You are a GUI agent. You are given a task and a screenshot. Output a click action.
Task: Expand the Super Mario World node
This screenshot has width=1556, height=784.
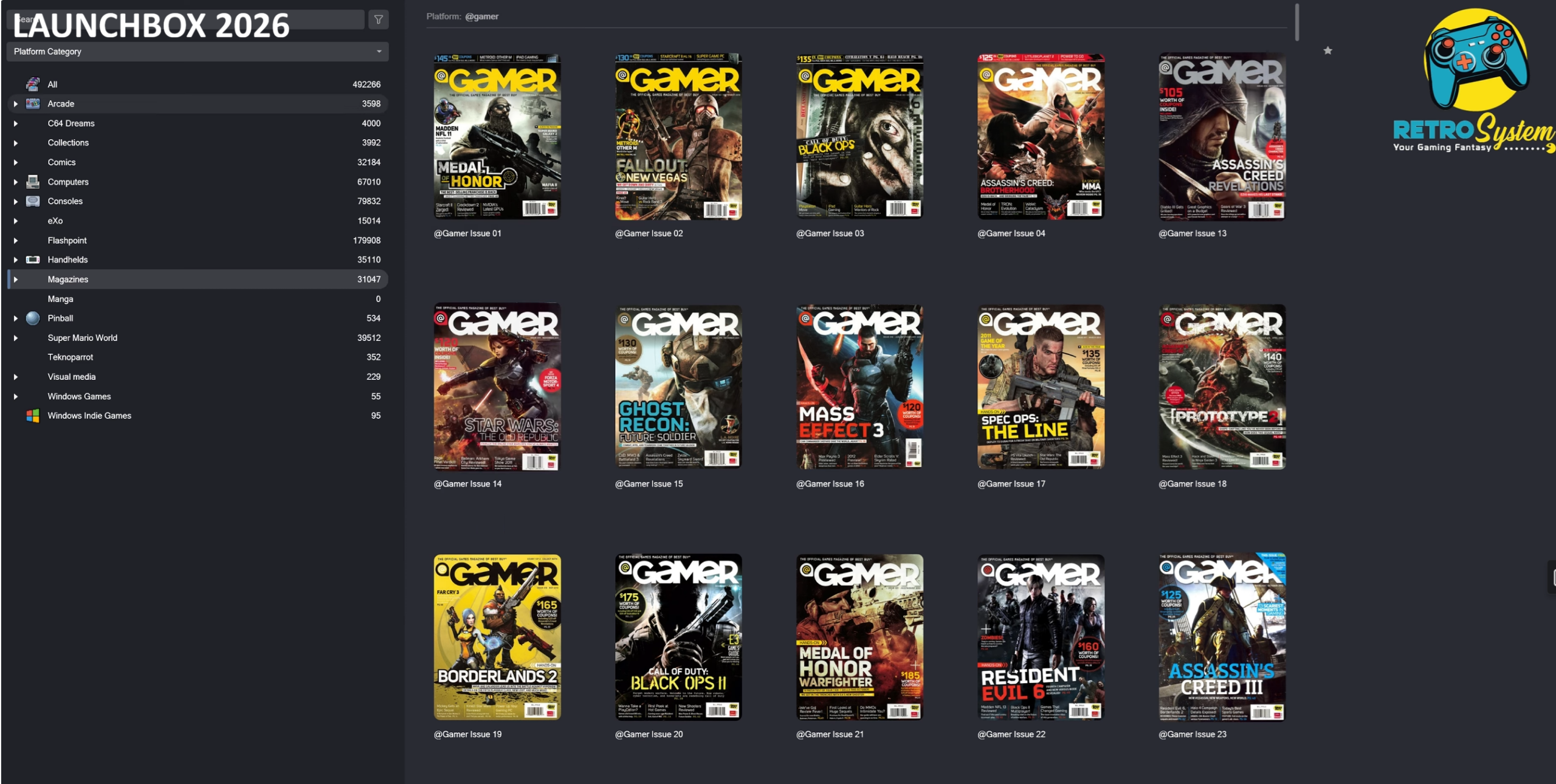16,338
